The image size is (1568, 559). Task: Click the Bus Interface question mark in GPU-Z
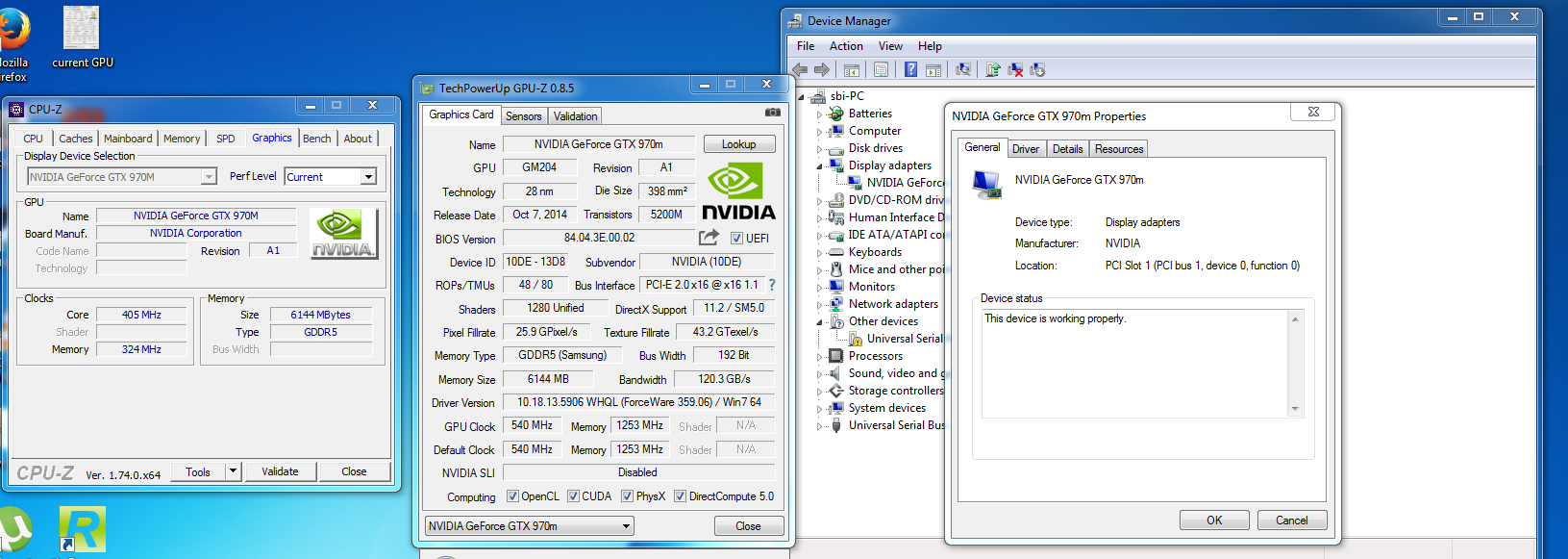click(771, 285)
